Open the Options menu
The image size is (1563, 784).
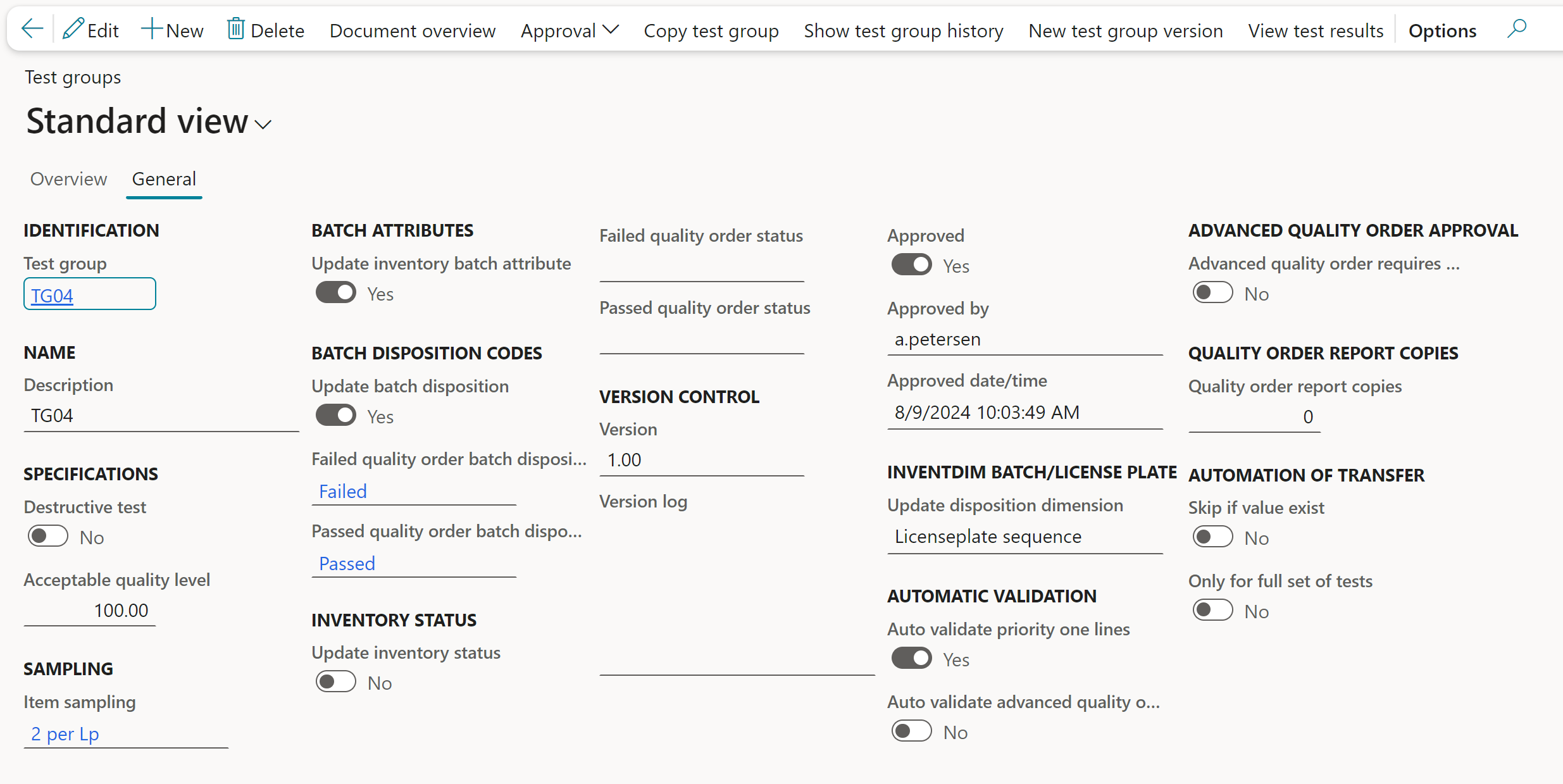1442,30
